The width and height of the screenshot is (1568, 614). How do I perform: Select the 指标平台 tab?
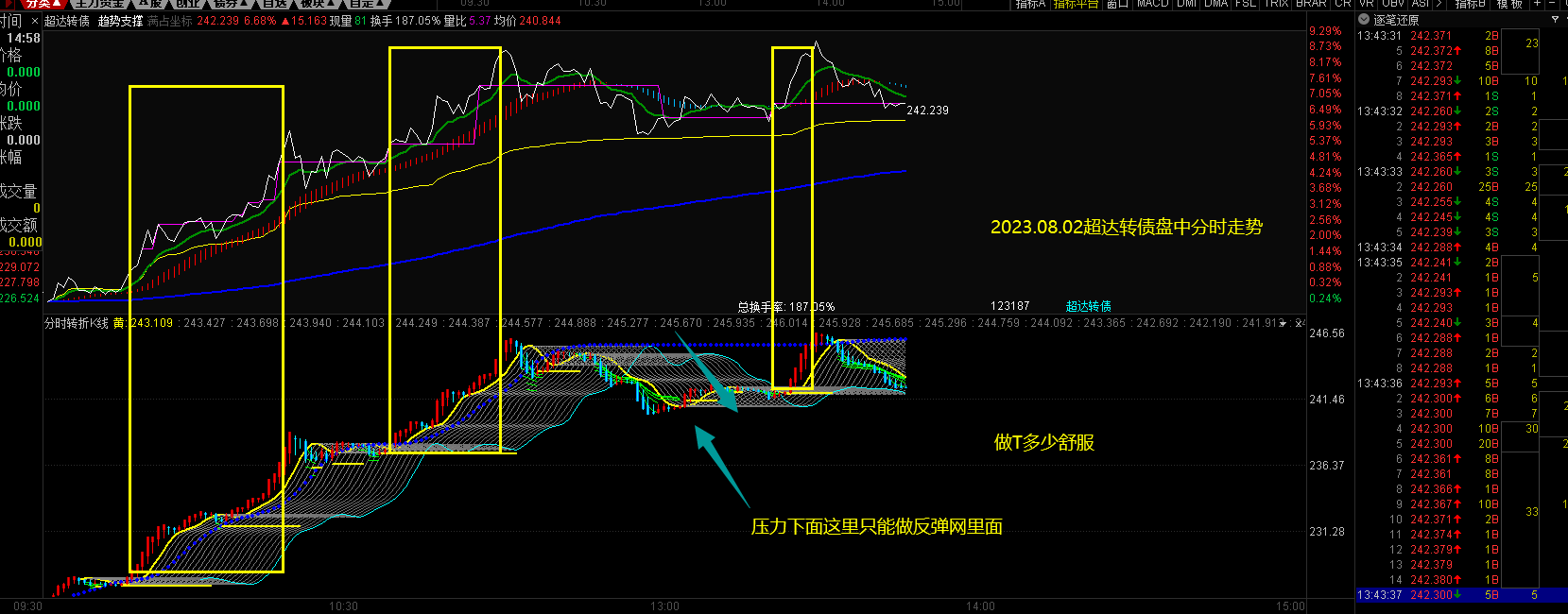click(1076, 4)
